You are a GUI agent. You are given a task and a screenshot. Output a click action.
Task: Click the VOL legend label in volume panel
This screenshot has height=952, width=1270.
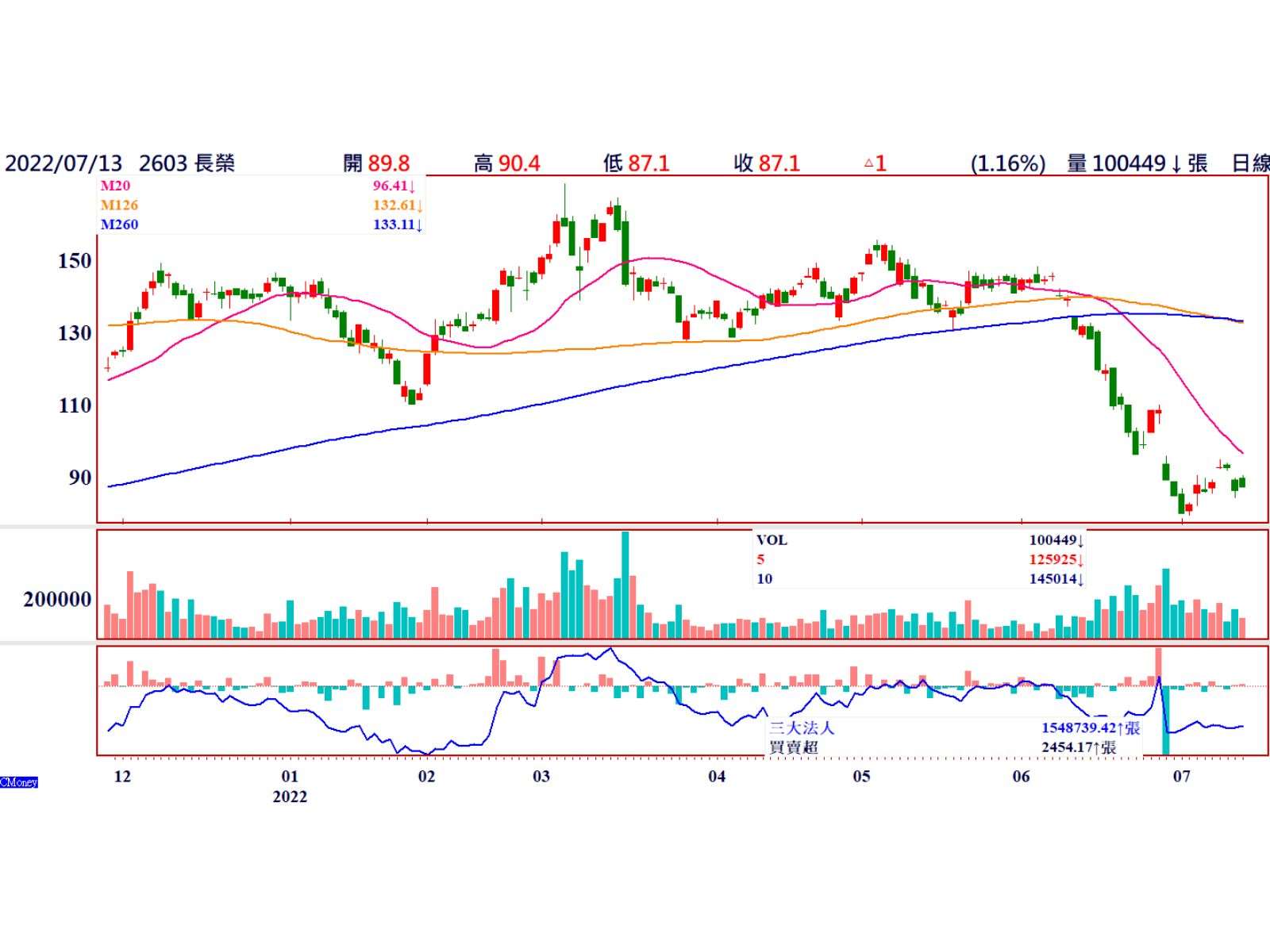click(772, 540)
